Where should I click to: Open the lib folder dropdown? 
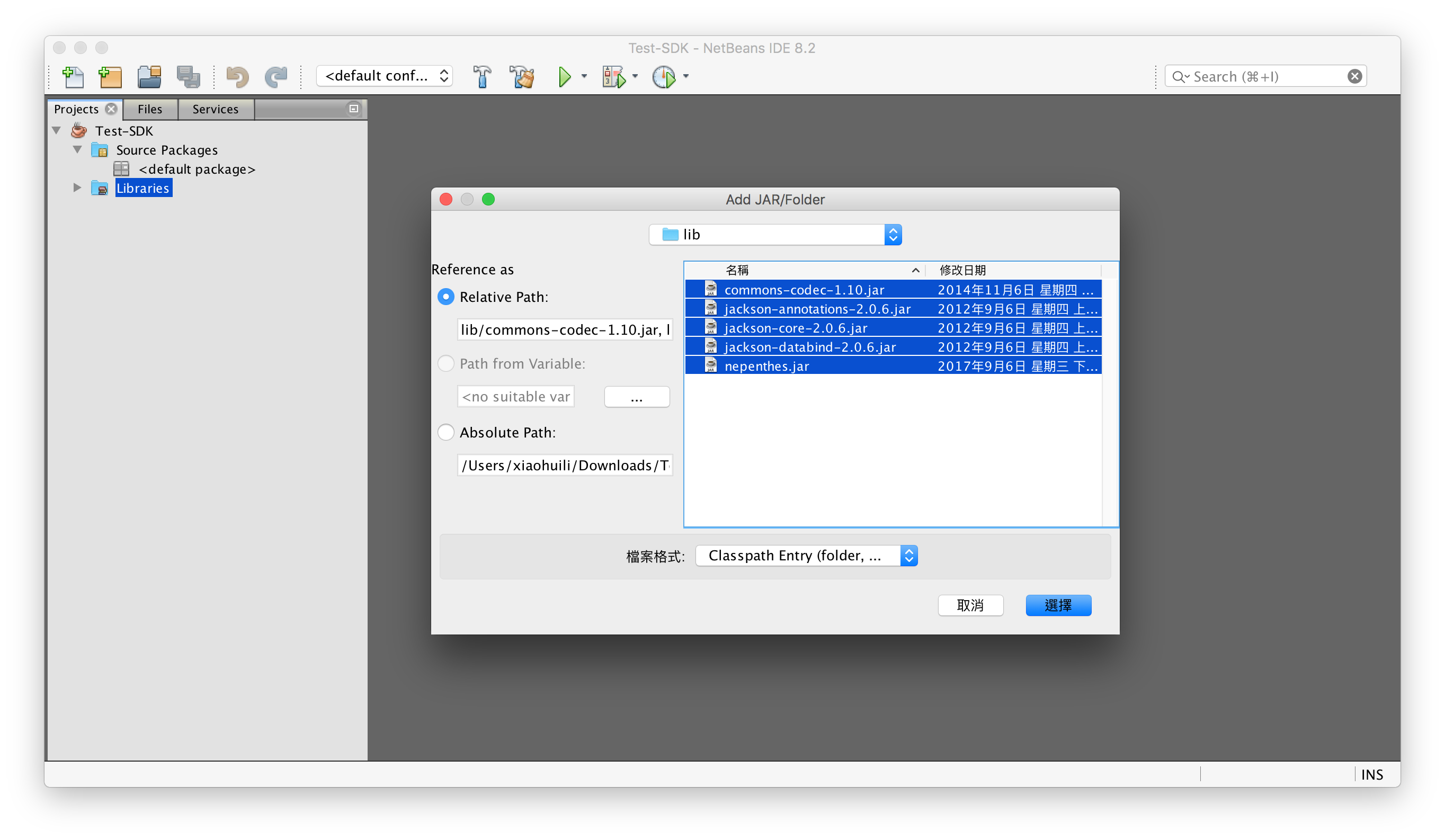775,234
